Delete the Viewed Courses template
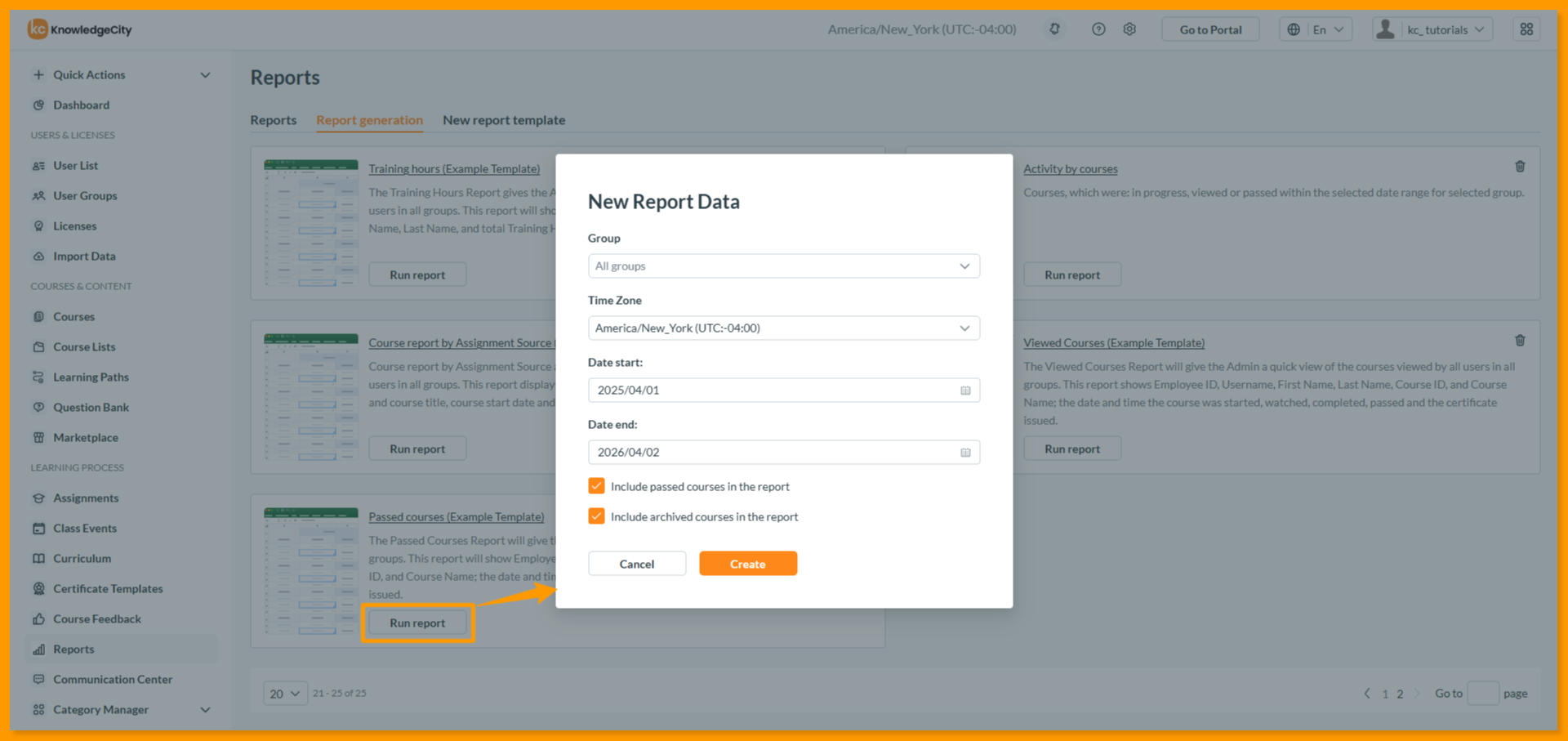 tap(1520, 341)
